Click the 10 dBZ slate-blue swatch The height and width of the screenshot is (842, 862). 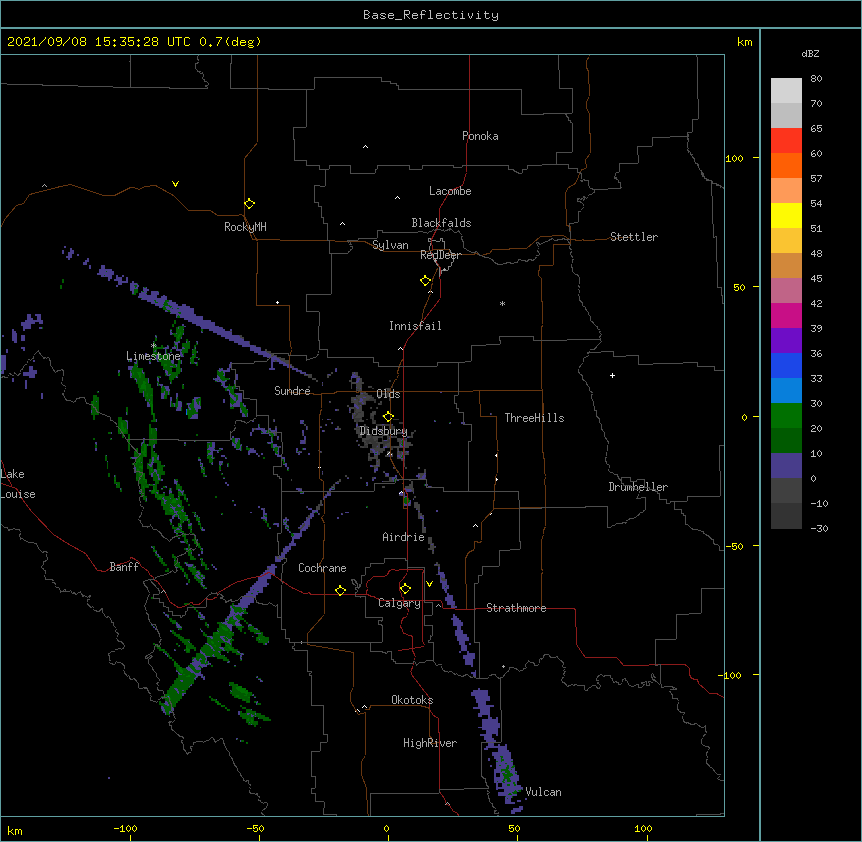pyautogui.click(x=786, y=466)
